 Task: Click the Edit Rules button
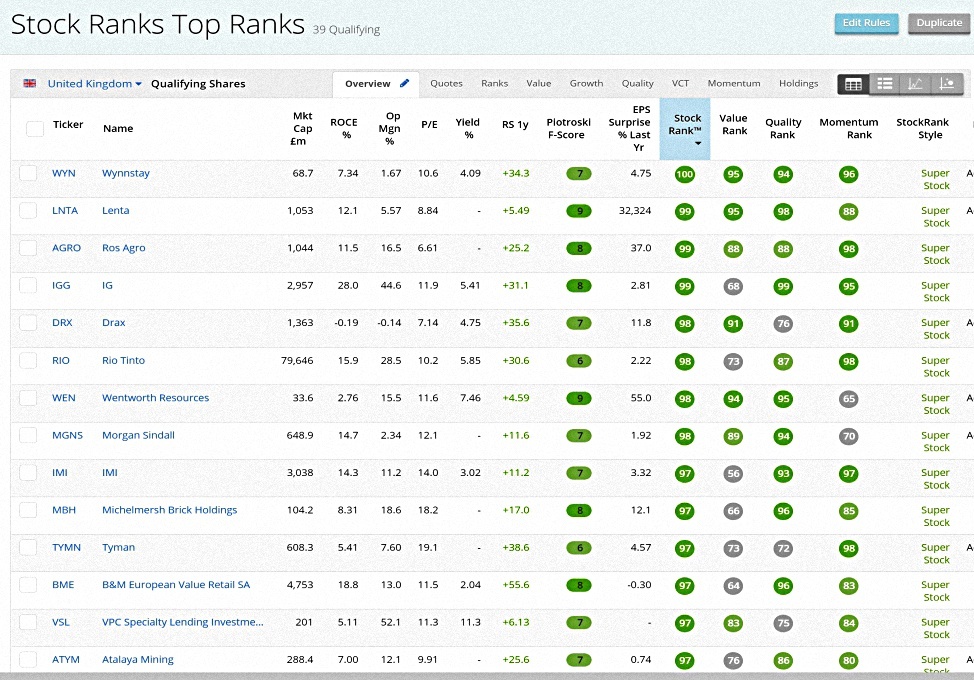[x=867, y=23]
